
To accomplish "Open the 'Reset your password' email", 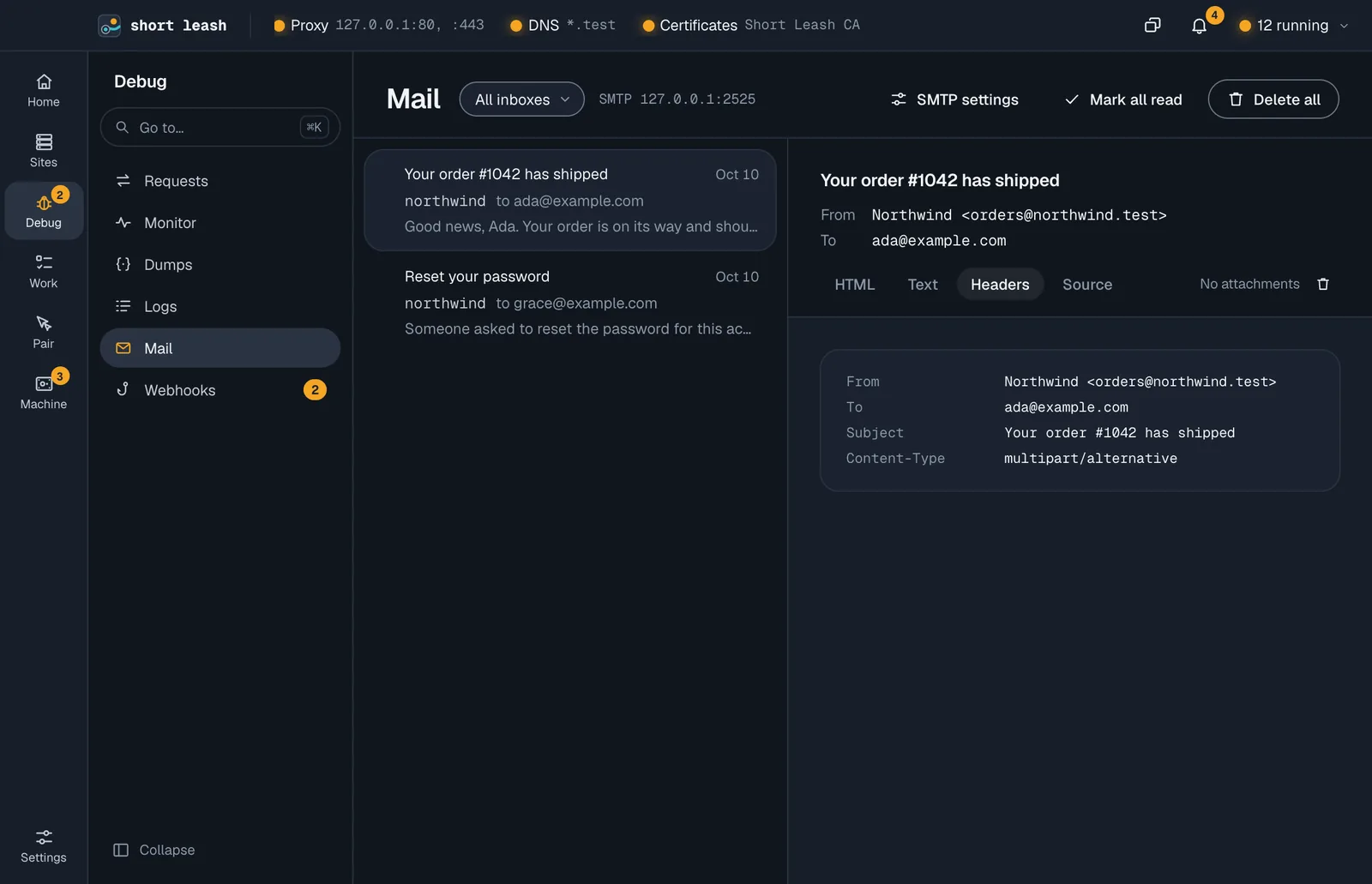I will (x=570, y=303).
